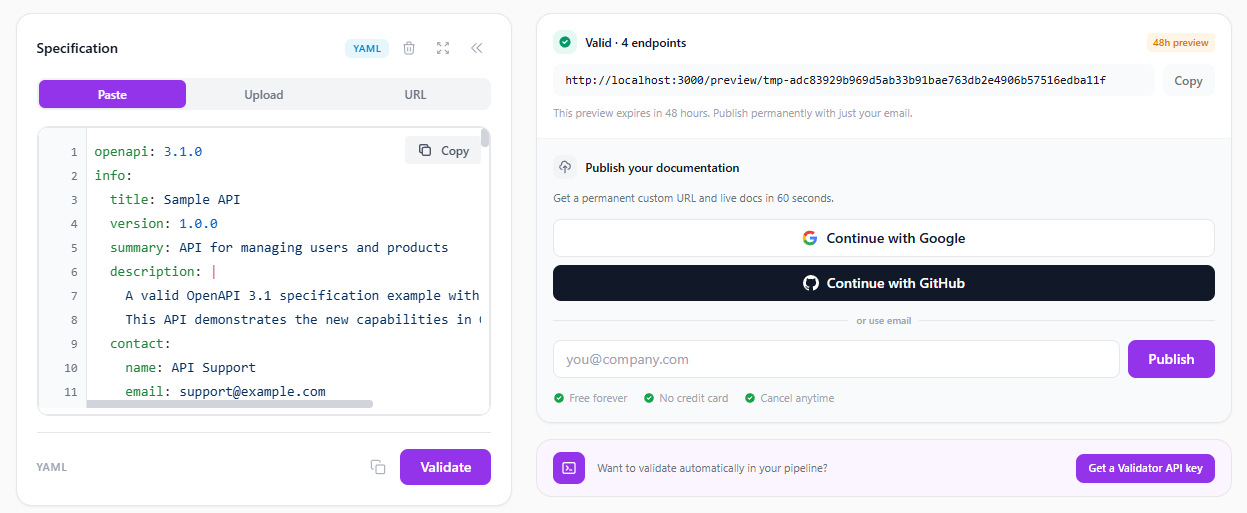Click the cloud upload publish icon
This screenshot has height=513, width=1247.
(565, 167)
